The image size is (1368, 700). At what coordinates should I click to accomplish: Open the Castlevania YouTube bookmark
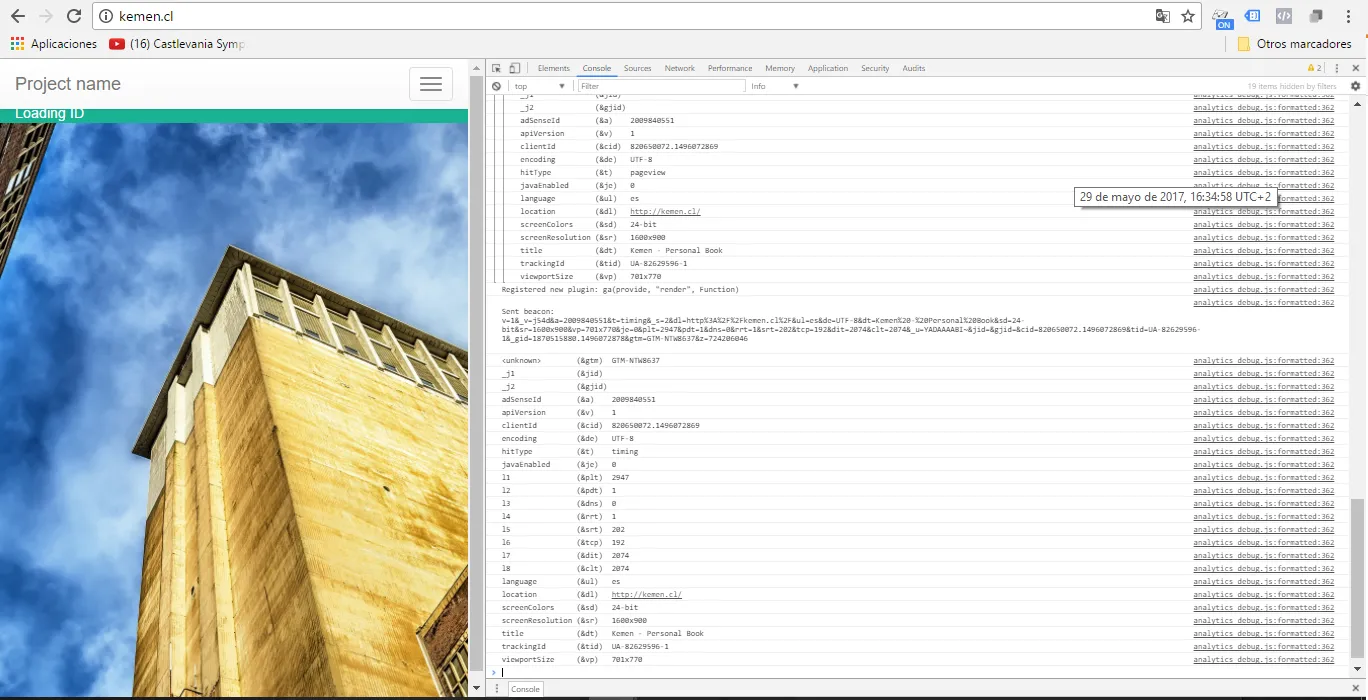coord(177,44)
